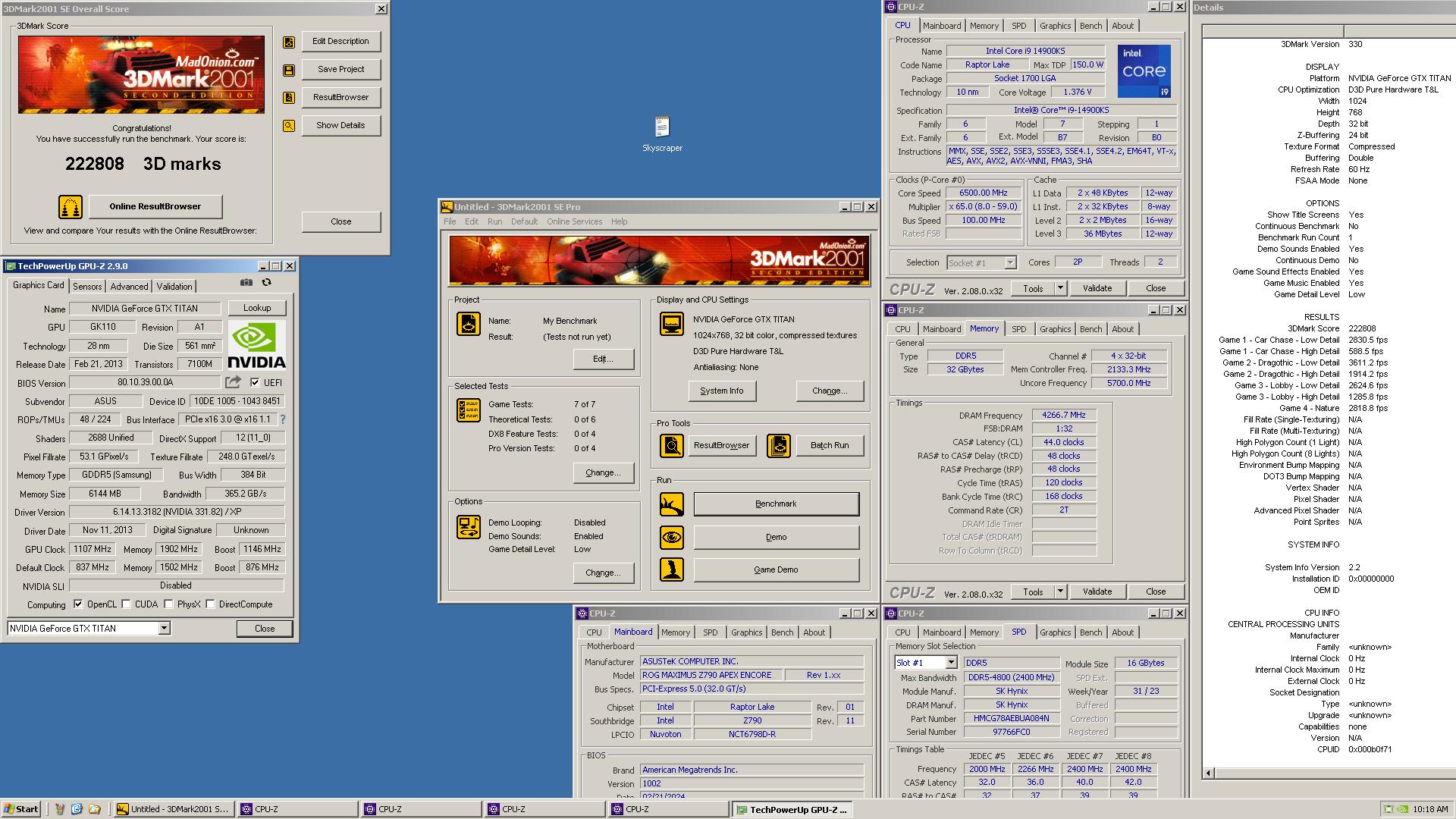Click the Online ResultBrowser trophy icon

(x=71, y=206)
